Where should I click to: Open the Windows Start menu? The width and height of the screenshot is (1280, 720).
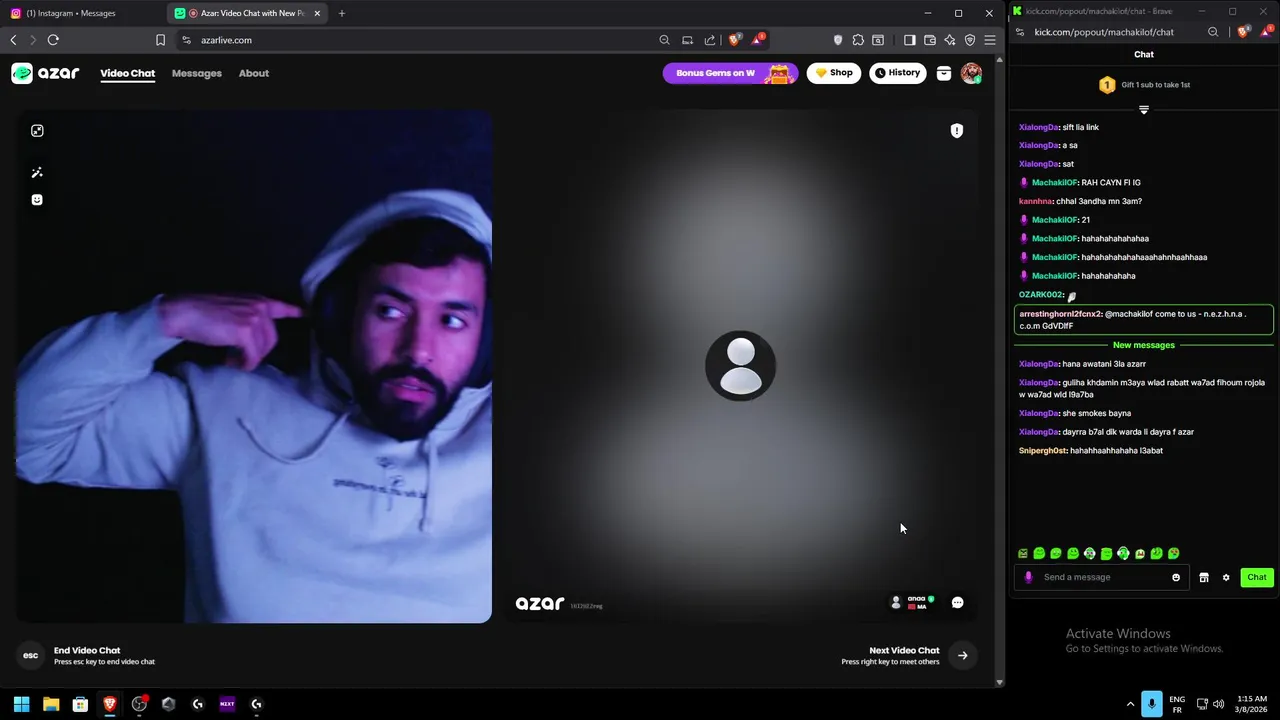(x=21, y=704)
